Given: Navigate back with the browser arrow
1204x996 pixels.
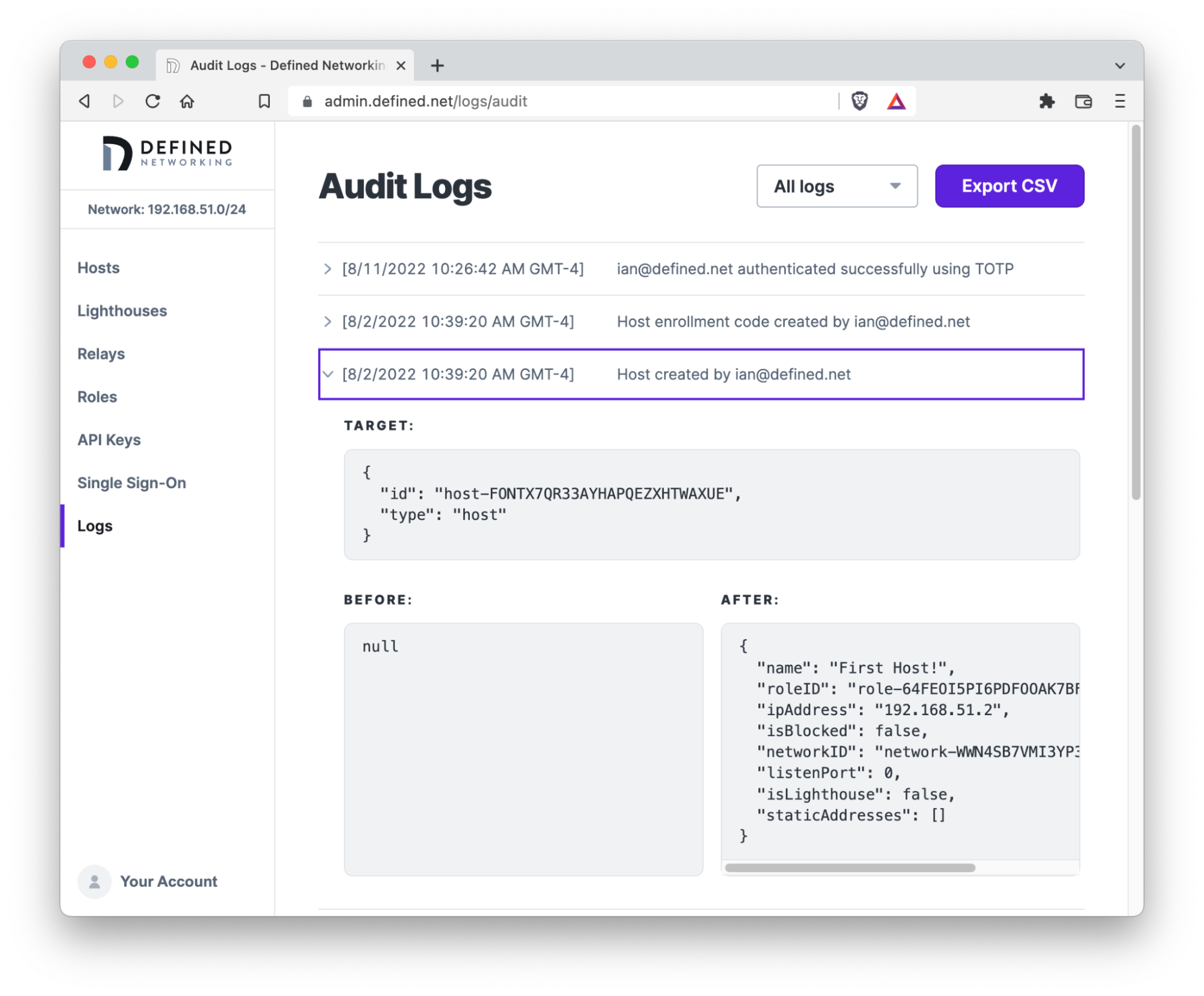Looking at the screenshot, I should coord(84,101).
